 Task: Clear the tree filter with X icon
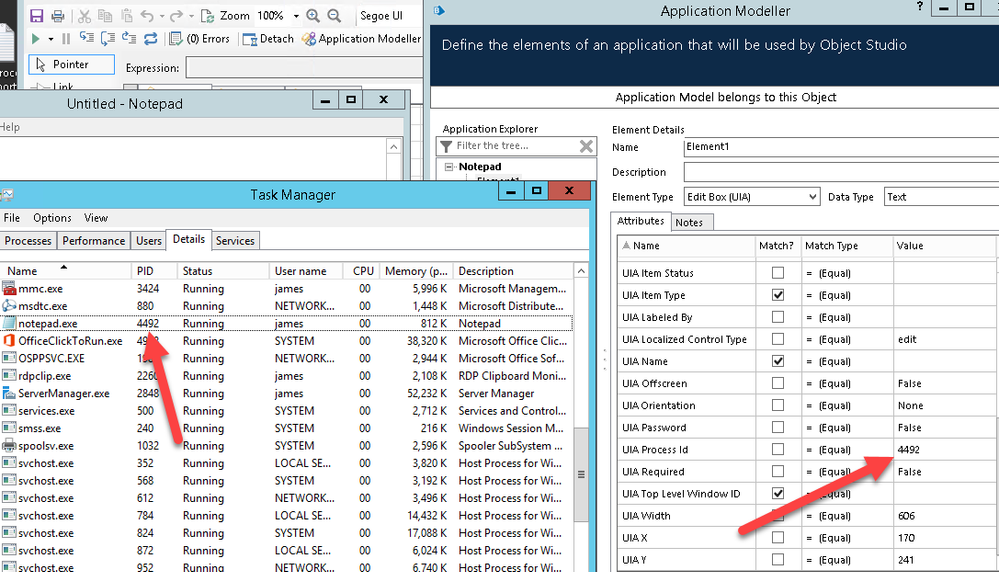(x=587, y=146)
